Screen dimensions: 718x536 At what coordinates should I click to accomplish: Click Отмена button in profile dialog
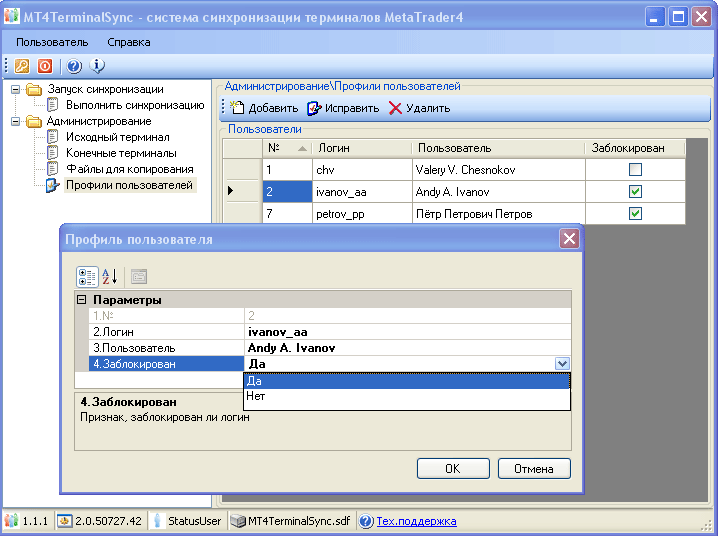click(x=534, y=469)
